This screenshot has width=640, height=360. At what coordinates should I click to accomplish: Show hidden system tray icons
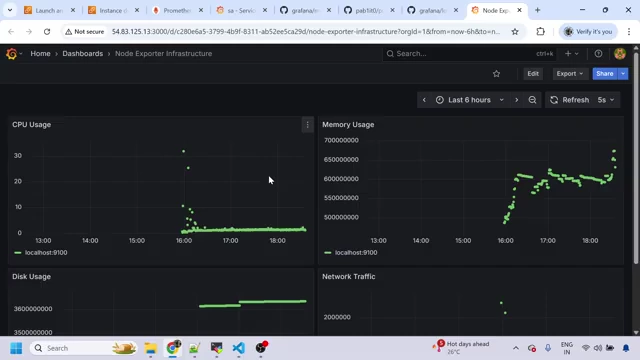click(x=516, y=348)
